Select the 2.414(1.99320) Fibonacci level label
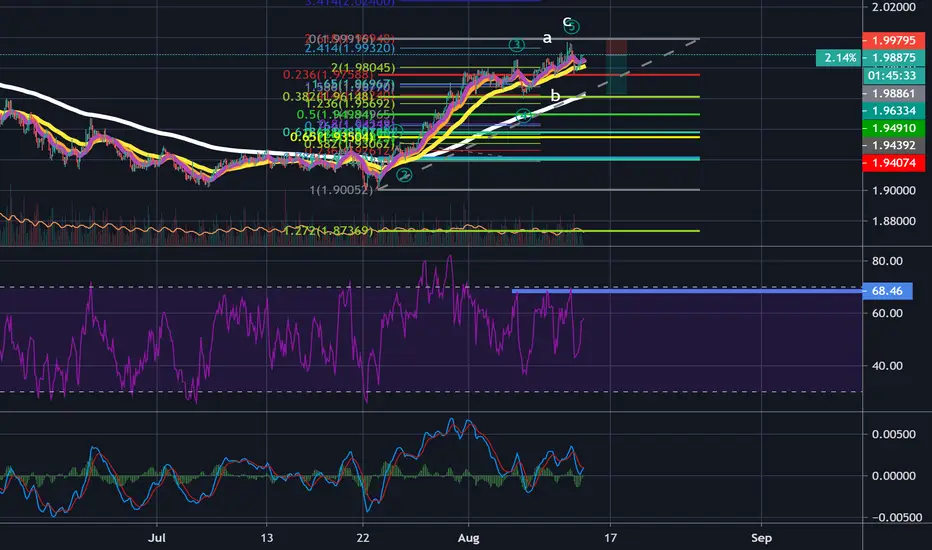 click(350, 48)
